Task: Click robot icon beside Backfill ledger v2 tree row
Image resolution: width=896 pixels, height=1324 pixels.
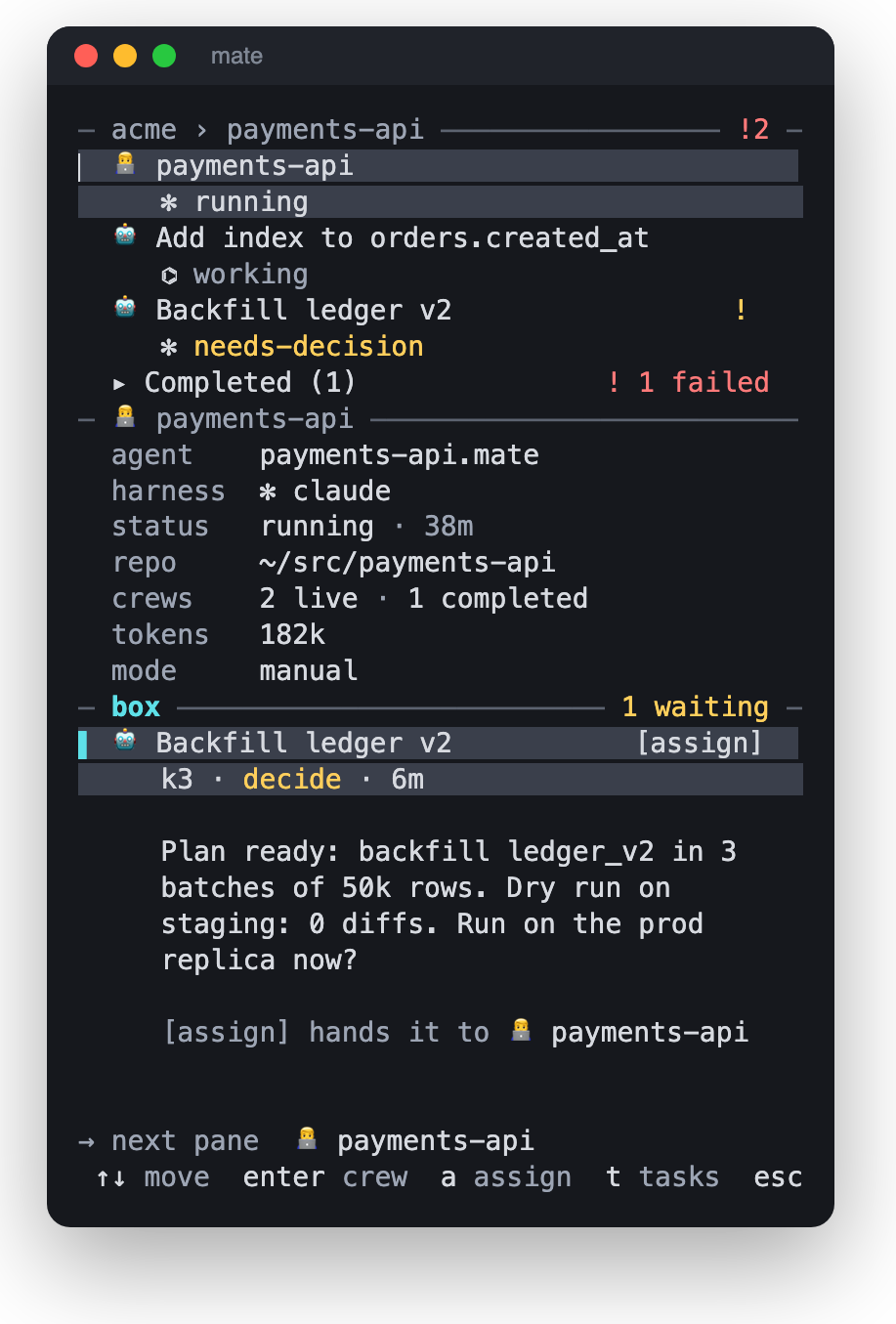Action: pyautogui.click(x=125, y=308)
